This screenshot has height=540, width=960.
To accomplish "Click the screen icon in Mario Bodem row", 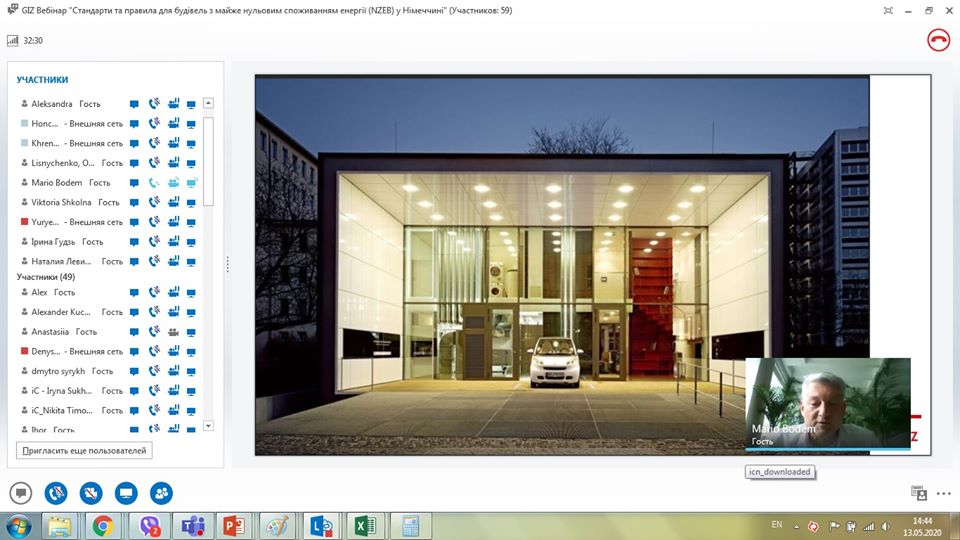I will (192, 182).
